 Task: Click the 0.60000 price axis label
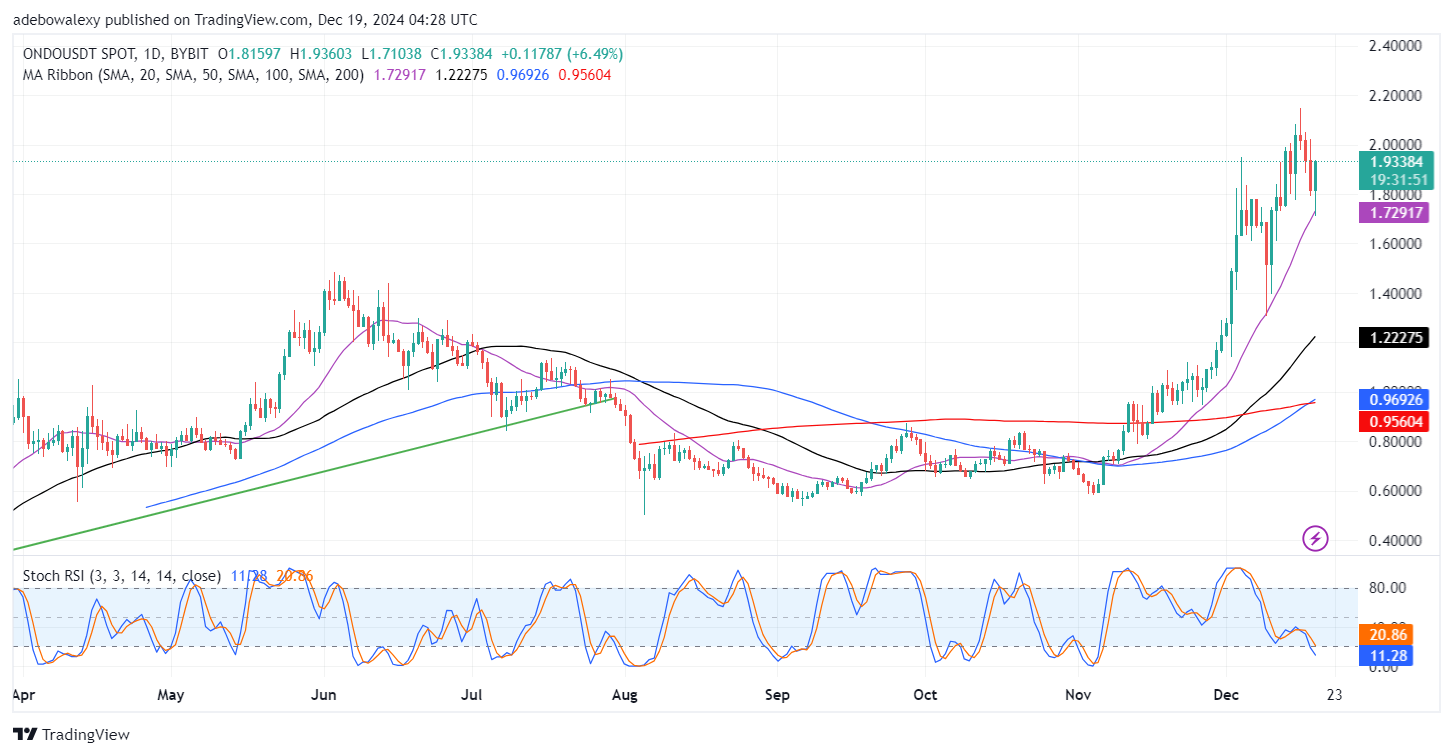(1395, 491)
